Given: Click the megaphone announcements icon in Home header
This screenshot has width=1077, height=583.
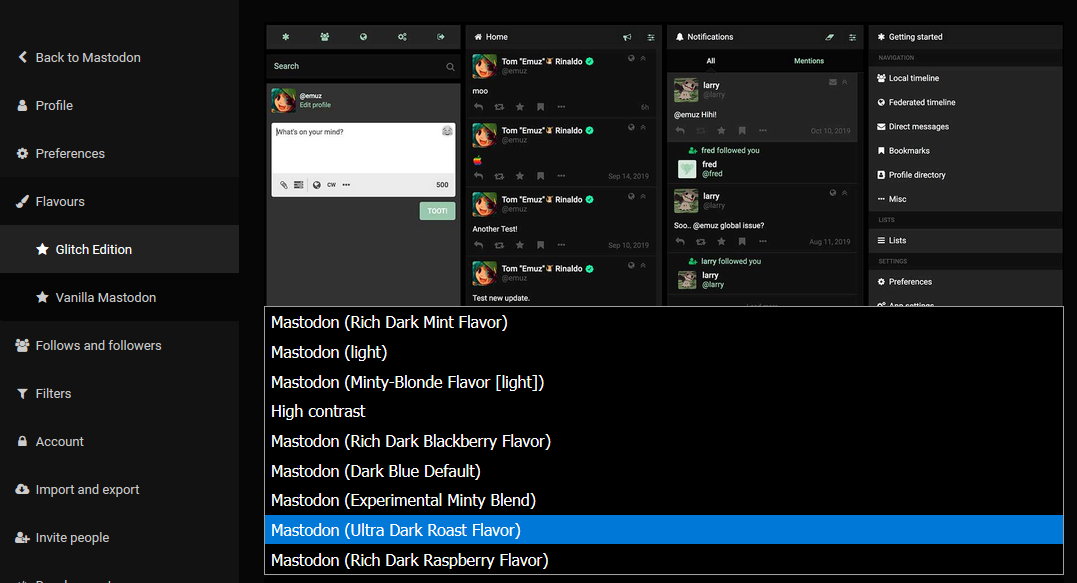Looking at the screenshot, I should tap(627, 37).
